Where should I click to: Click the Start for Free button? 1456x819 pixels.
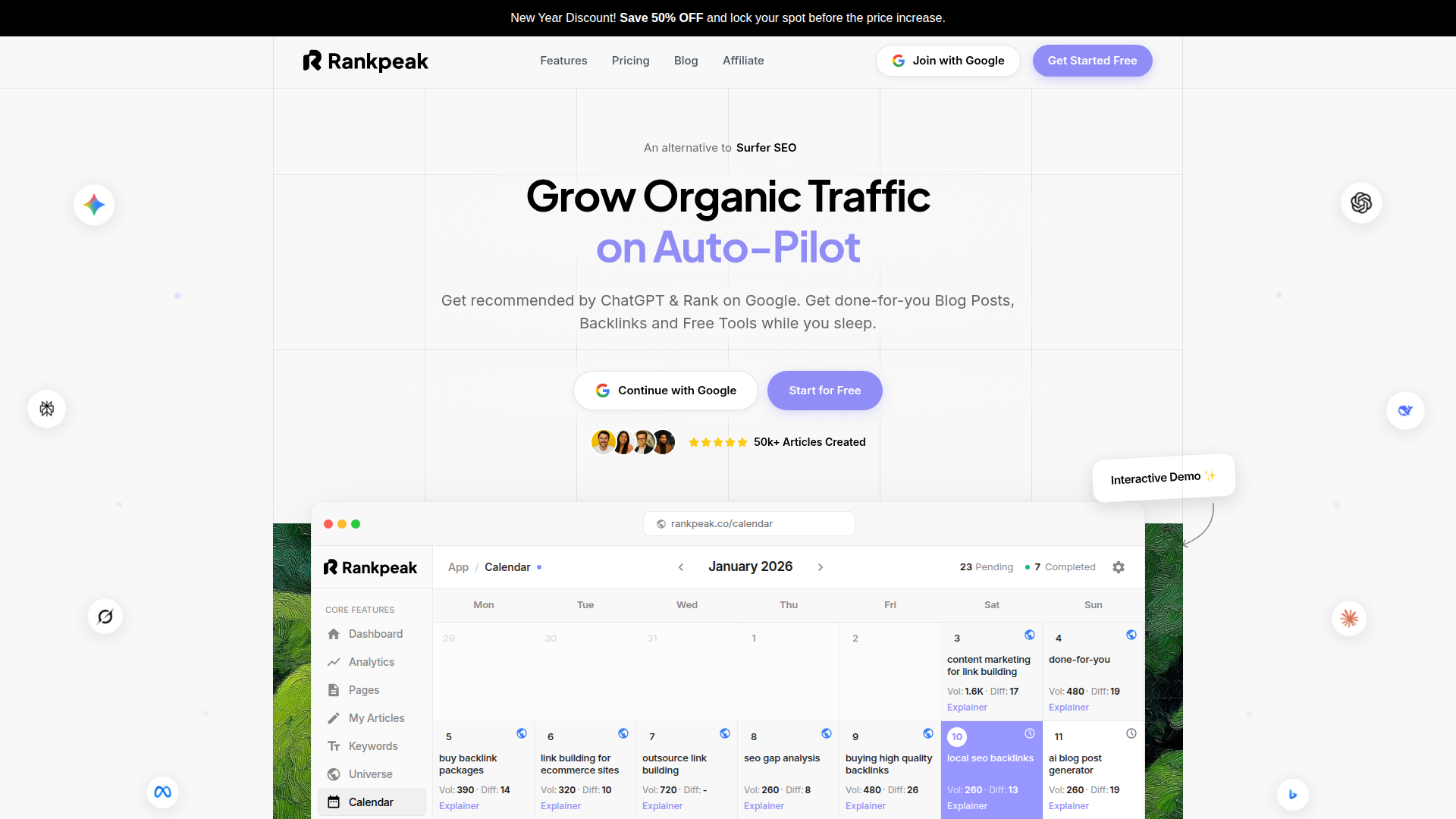pos(824,390)
